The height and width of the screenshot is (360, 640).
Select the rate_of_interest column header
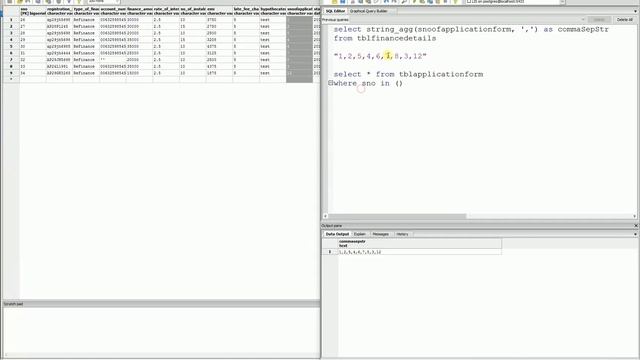[x=166, y=11]
